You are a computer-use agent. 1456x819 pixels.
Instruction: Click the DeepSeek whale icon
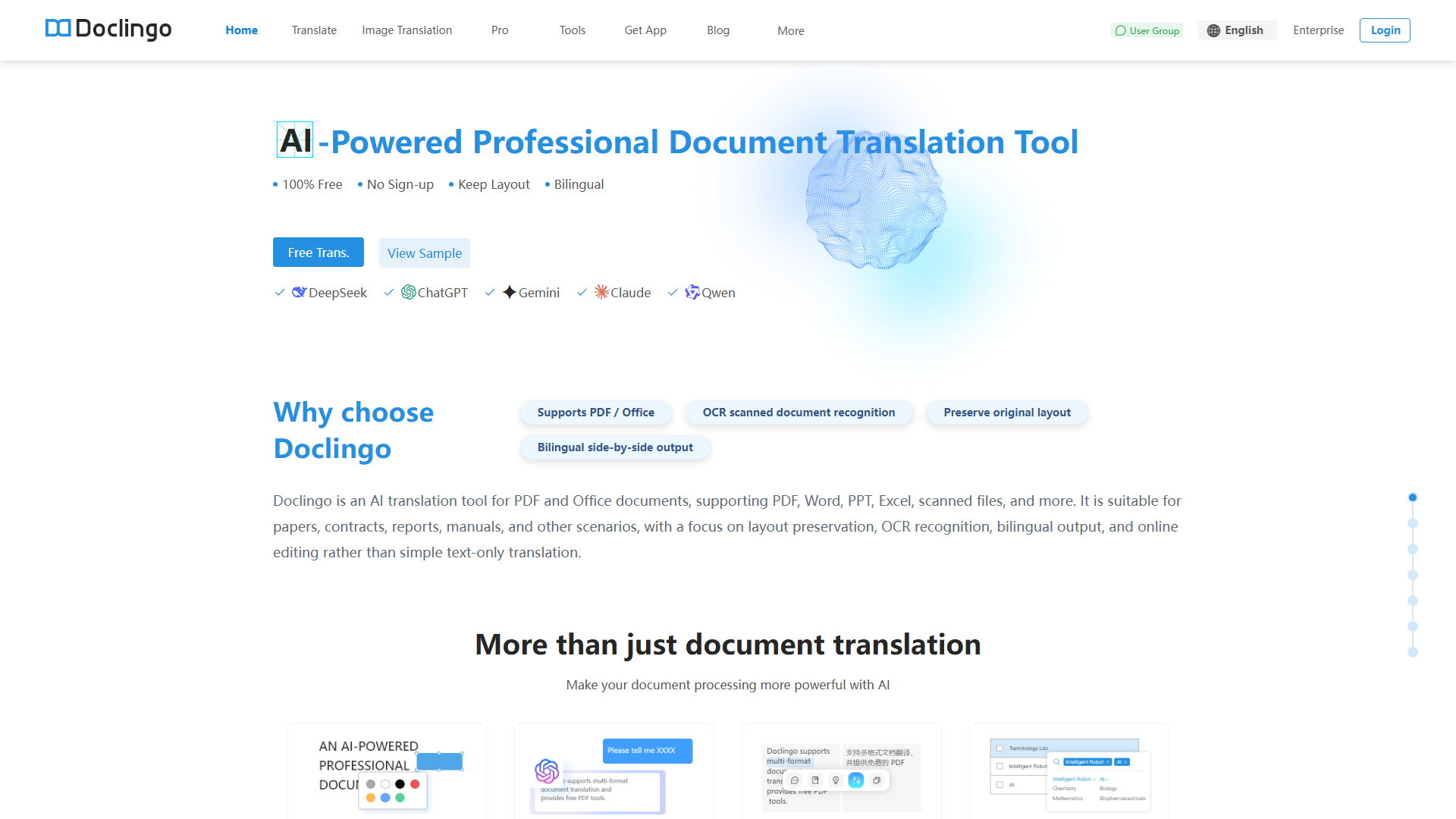pos(299,292)
